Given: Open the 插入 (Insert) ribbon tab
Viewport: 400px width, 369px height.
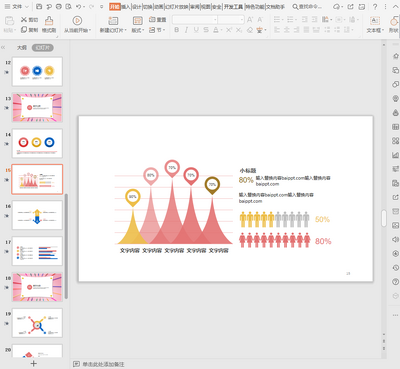Looking at the screenshot, I should pyautogui.click(x=126, y=7).
